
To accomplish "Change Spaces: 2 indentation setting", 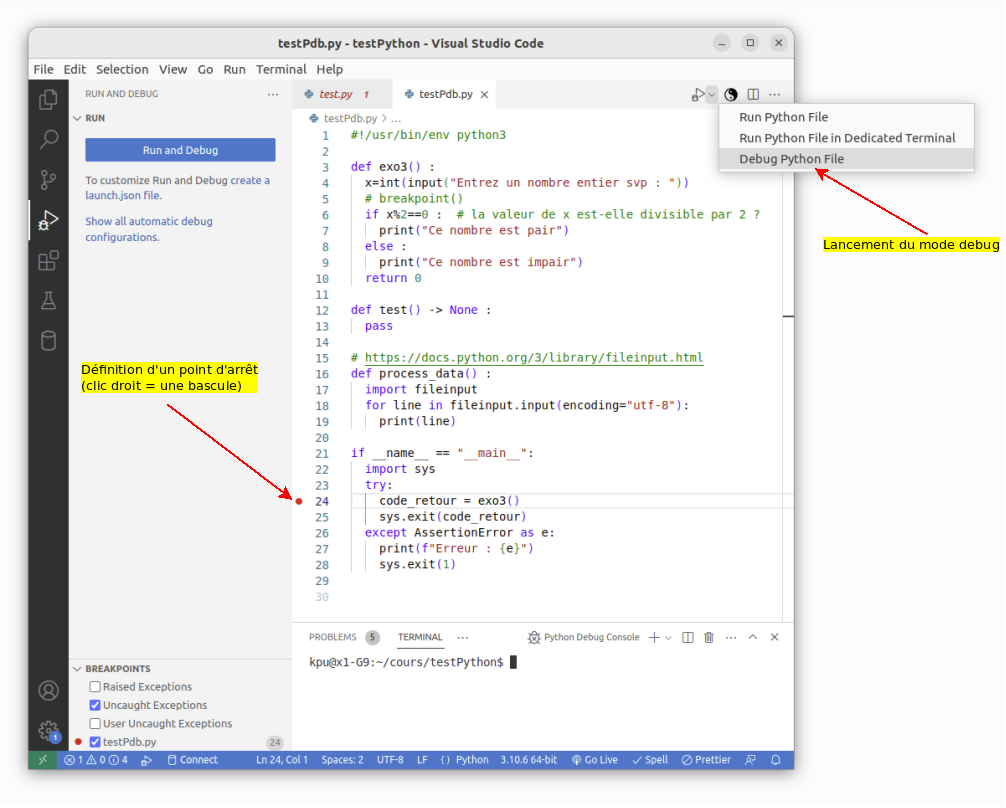I will click(342, 761).
